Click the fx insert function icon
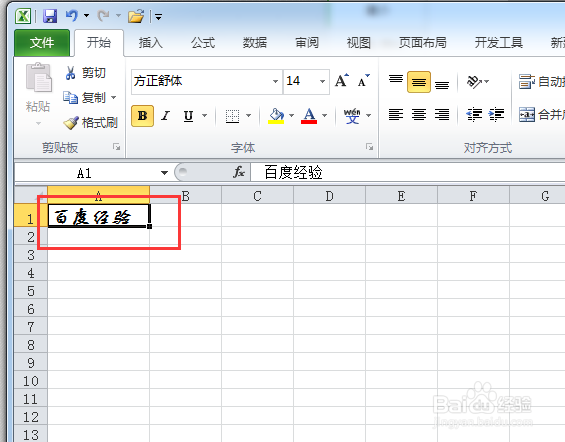565x442 pixels. pos(239,173)
